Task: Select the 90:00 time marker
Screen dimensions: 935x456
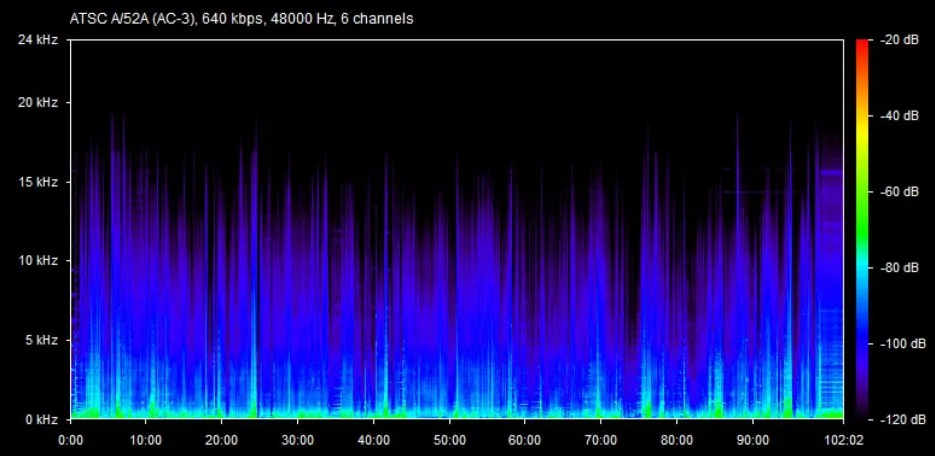Action: (753, 439)
